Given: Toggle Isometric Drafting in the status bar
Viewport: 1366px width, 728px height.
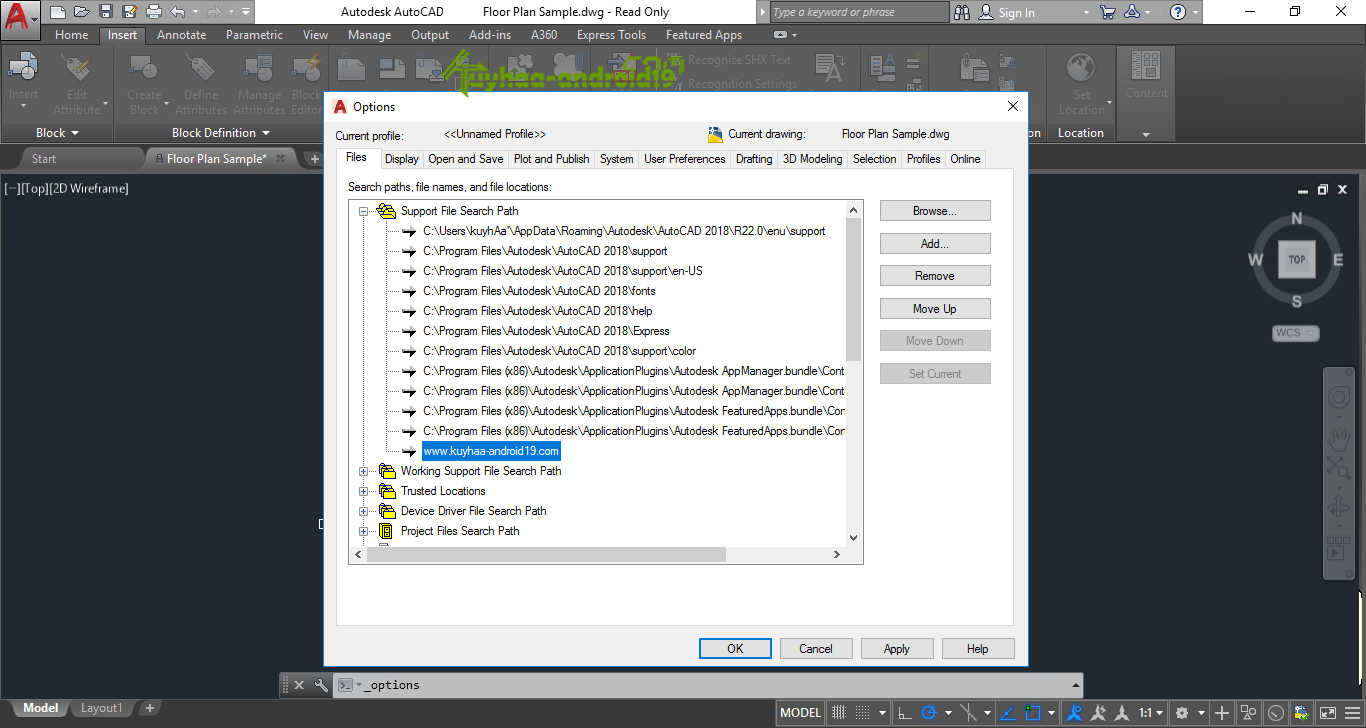Looking at the screenshot, I should pos(968,713).
